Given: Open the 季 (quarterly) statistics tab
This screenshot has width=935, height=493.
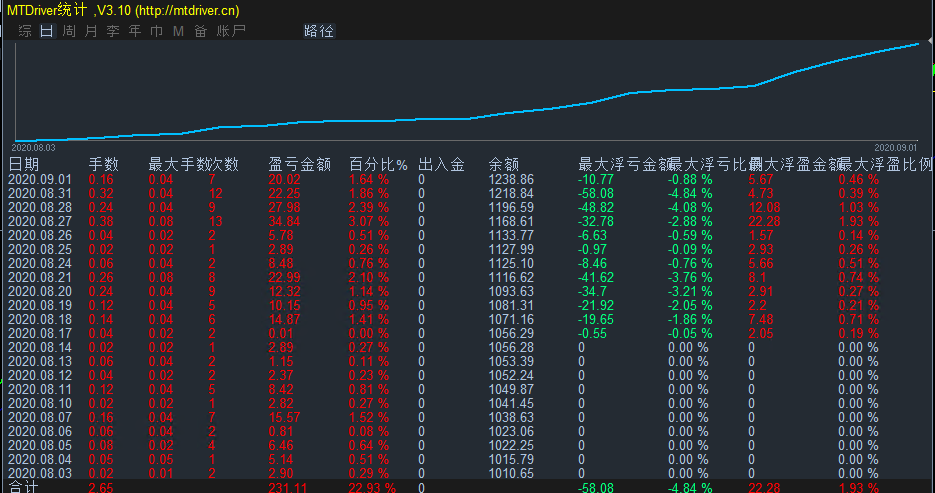Looking at the screenshot, I should coord(113,31).
